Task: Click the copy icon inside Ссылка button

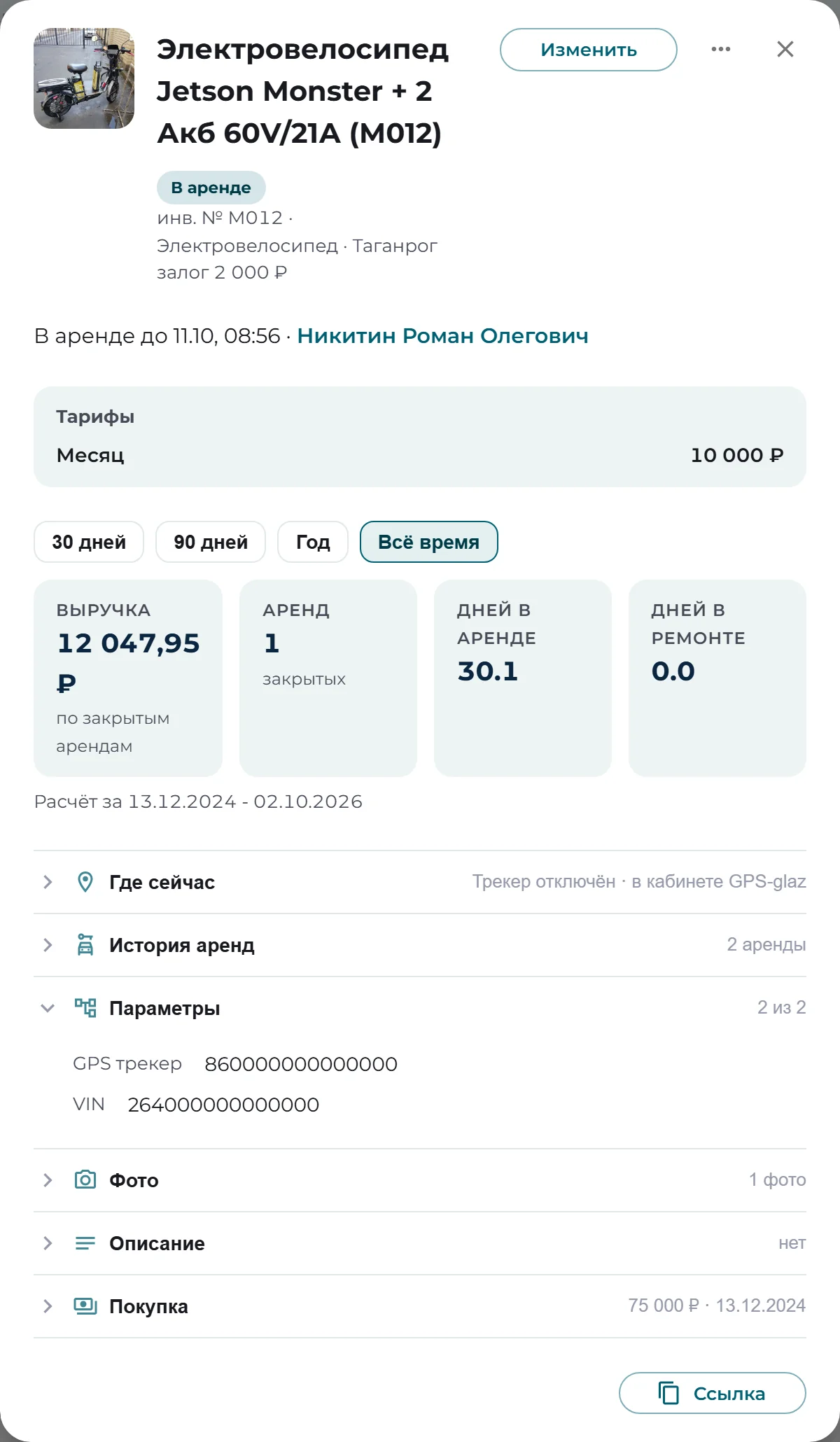Action: pos(668,1393)
